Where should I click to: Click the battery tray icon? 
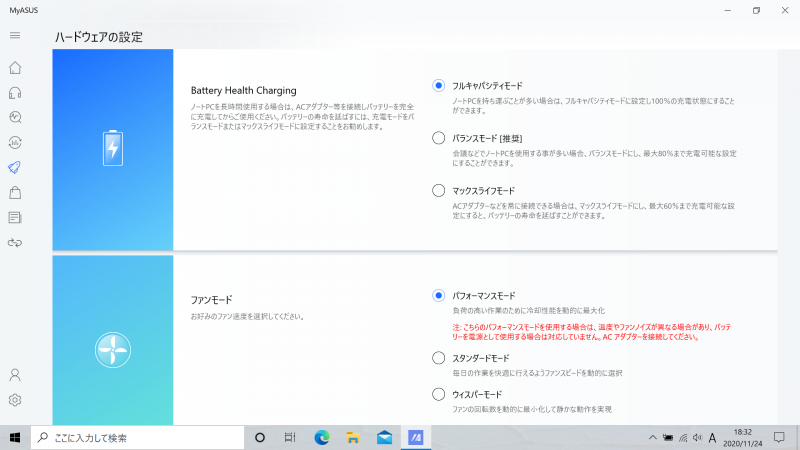[x=667, y=438]
